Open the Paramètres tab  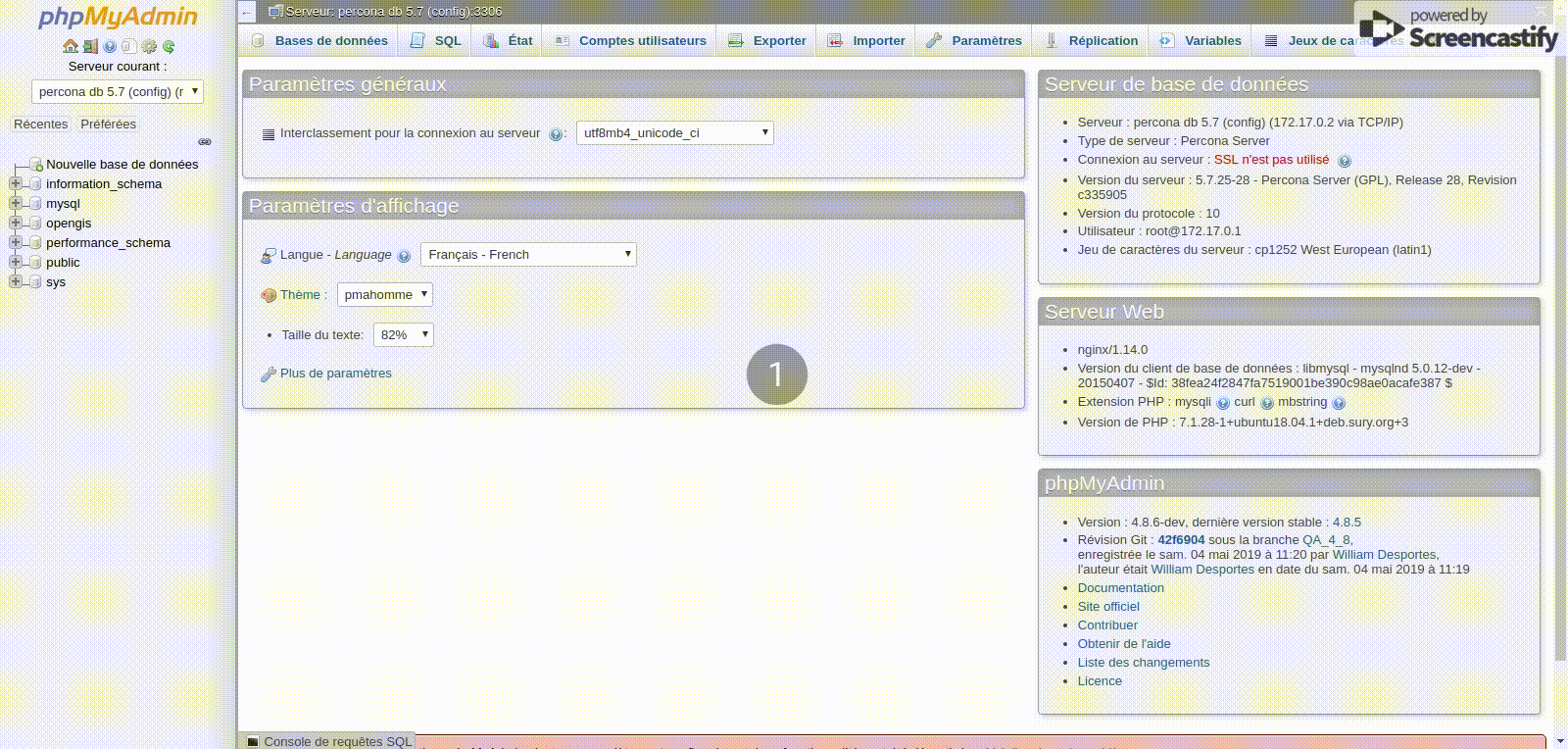(974, 40)
